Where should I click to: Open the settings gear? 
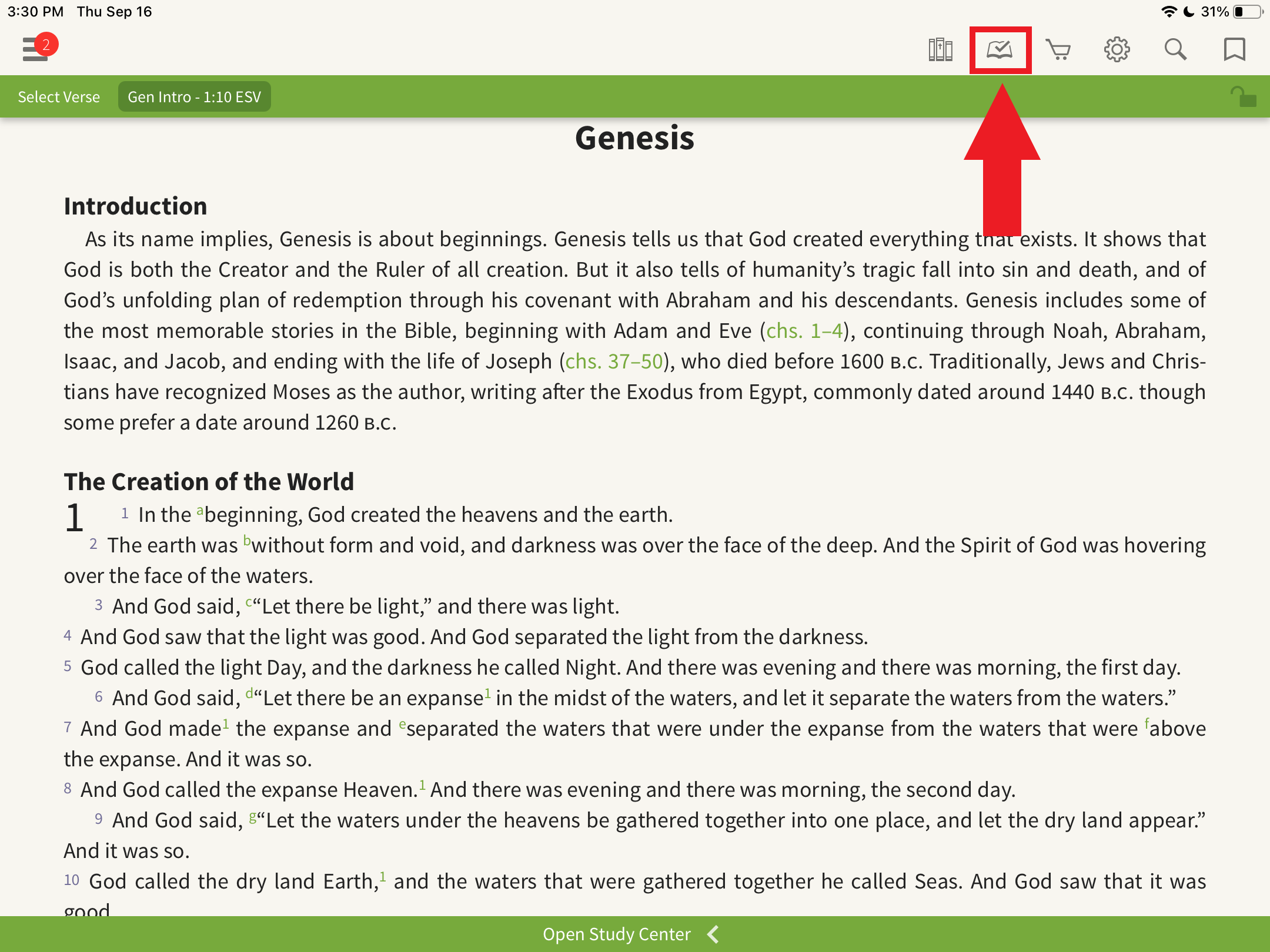pyautogui.click(x=1117, y=50)
